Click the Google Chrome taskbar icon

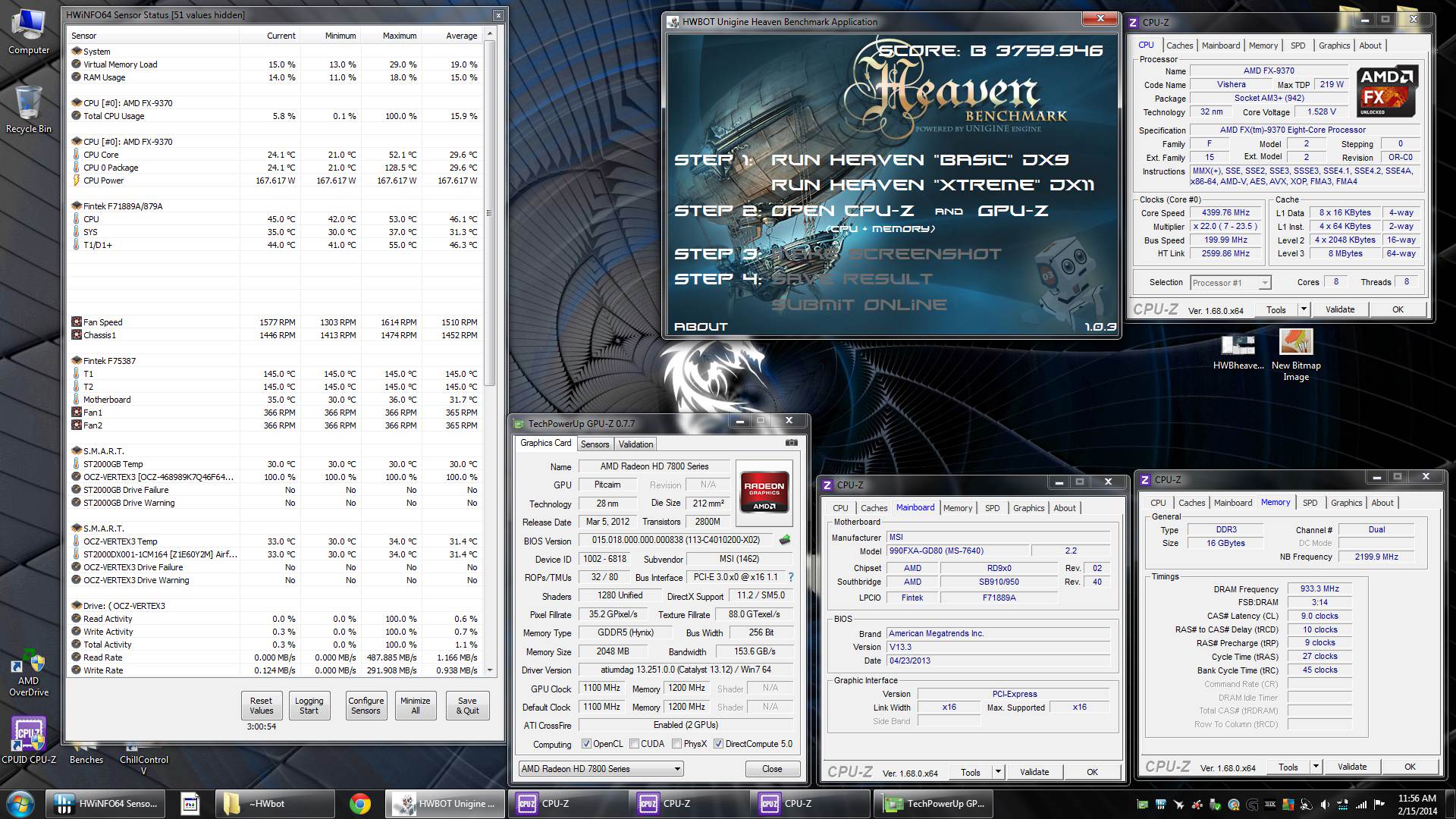coord(360,804)
